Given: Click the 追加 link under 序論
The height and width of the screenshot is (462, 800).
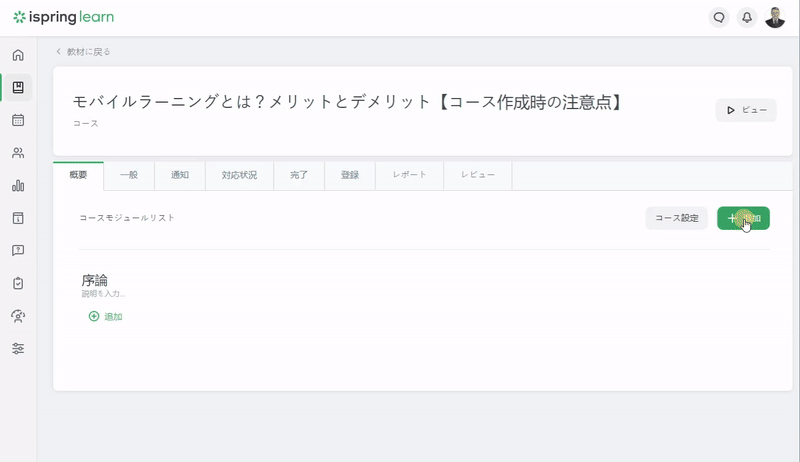Looking at the screenshot, I should tap(106, 317).
